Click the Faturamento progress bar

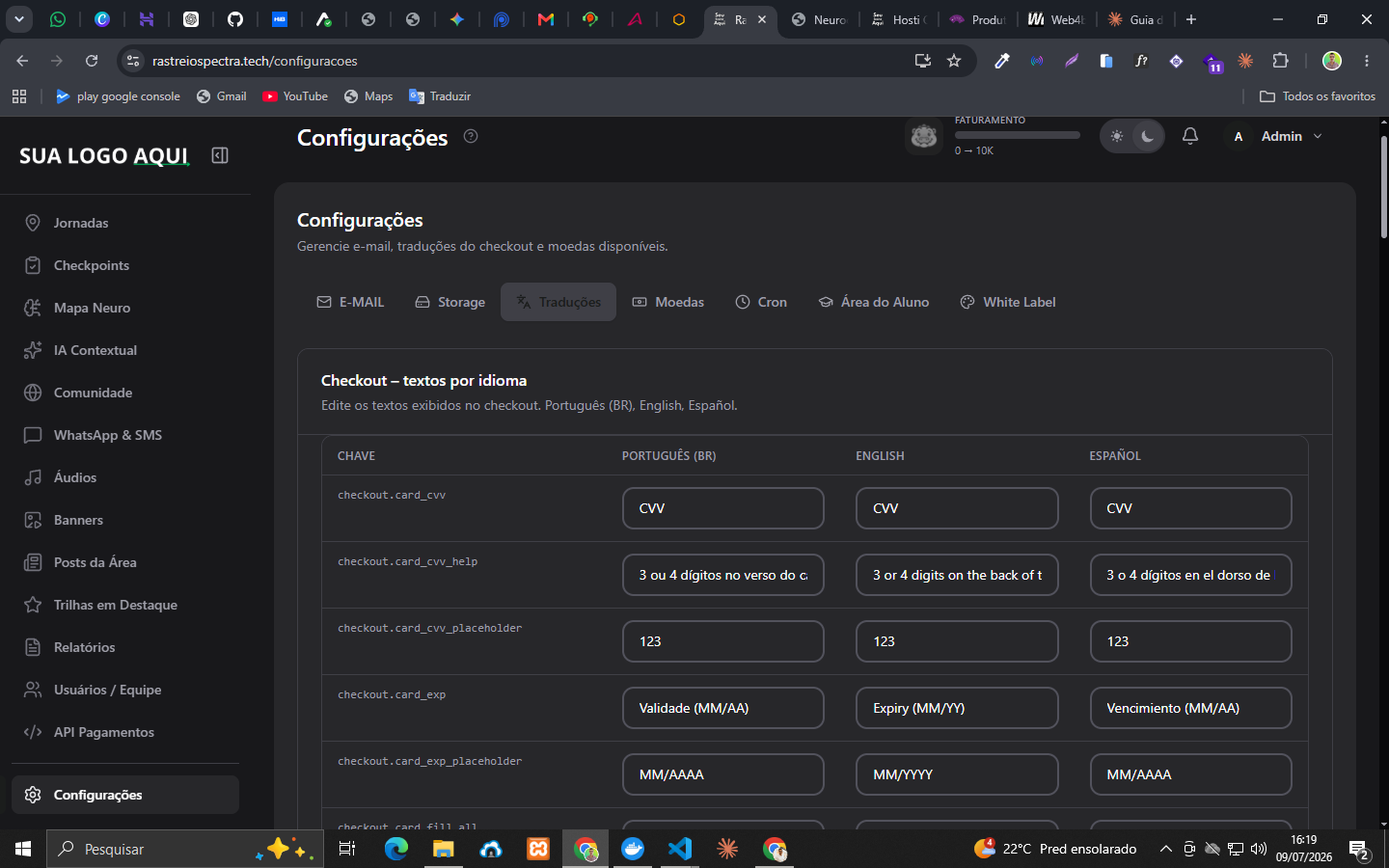1018,135
